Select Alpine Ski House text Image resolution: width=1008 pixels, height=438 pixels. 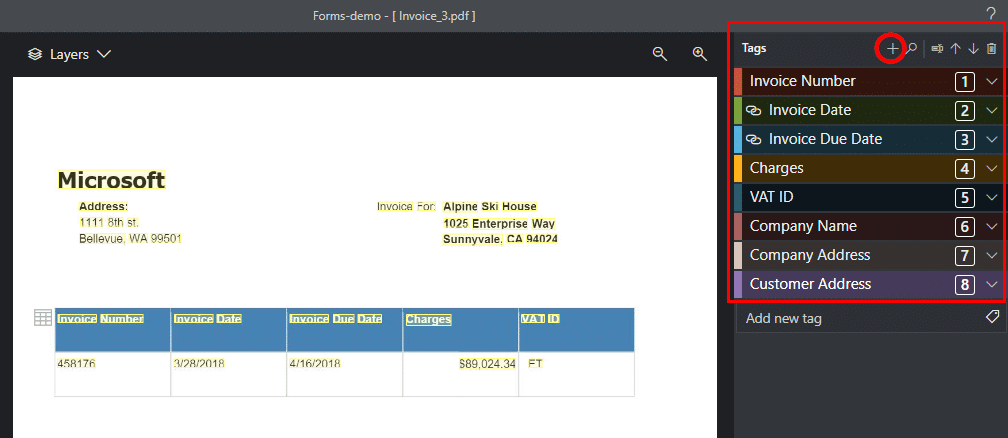coord(490,206)
